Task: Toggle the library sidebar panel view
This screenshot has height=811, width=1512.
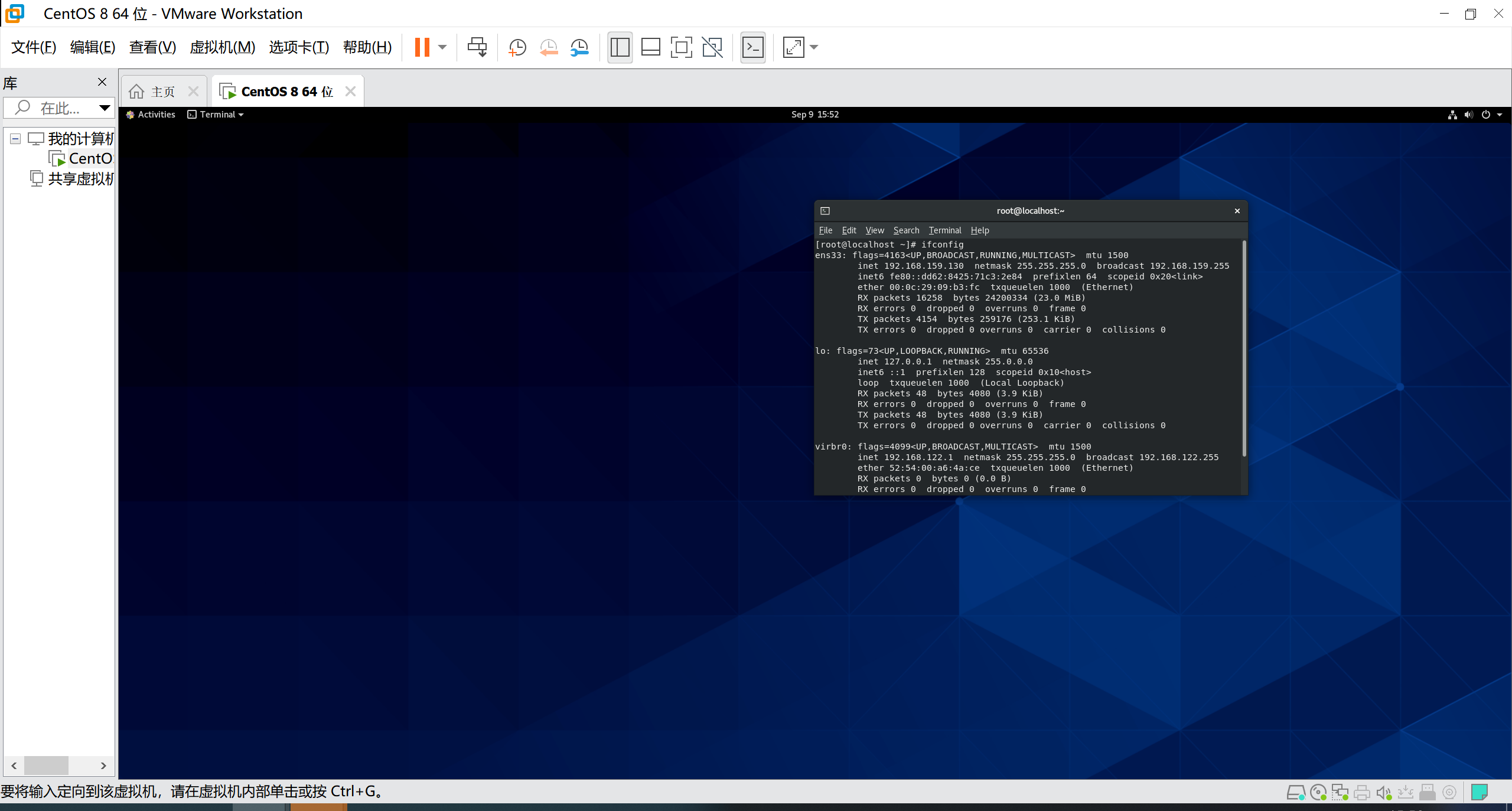Action: coord(620,47)
